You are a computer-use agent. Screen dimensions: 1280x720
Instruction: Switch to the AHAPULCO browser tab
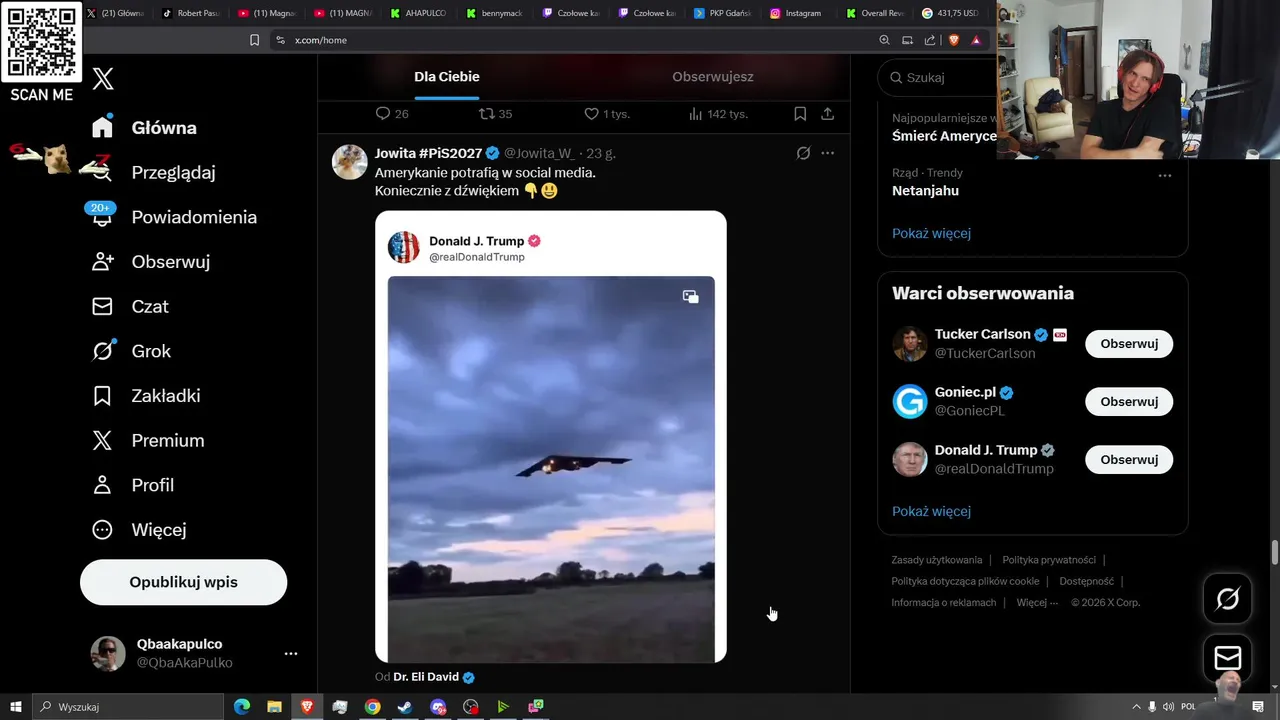pyautogui.click(x=418, y=13)
